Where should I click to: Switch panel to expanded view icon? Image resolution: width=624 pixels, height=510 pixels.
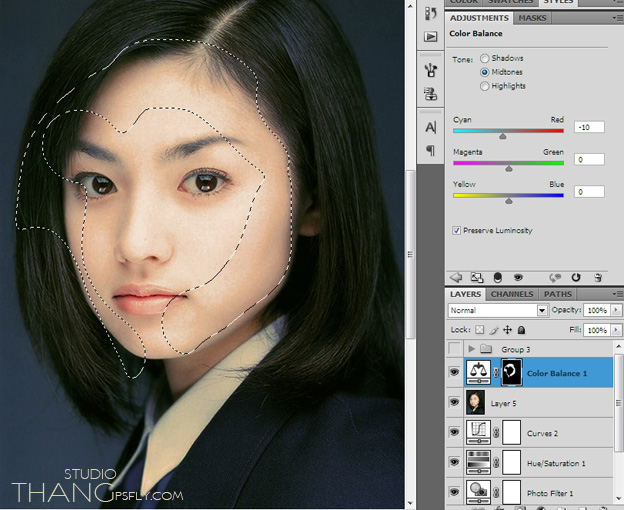pos(477,277)
